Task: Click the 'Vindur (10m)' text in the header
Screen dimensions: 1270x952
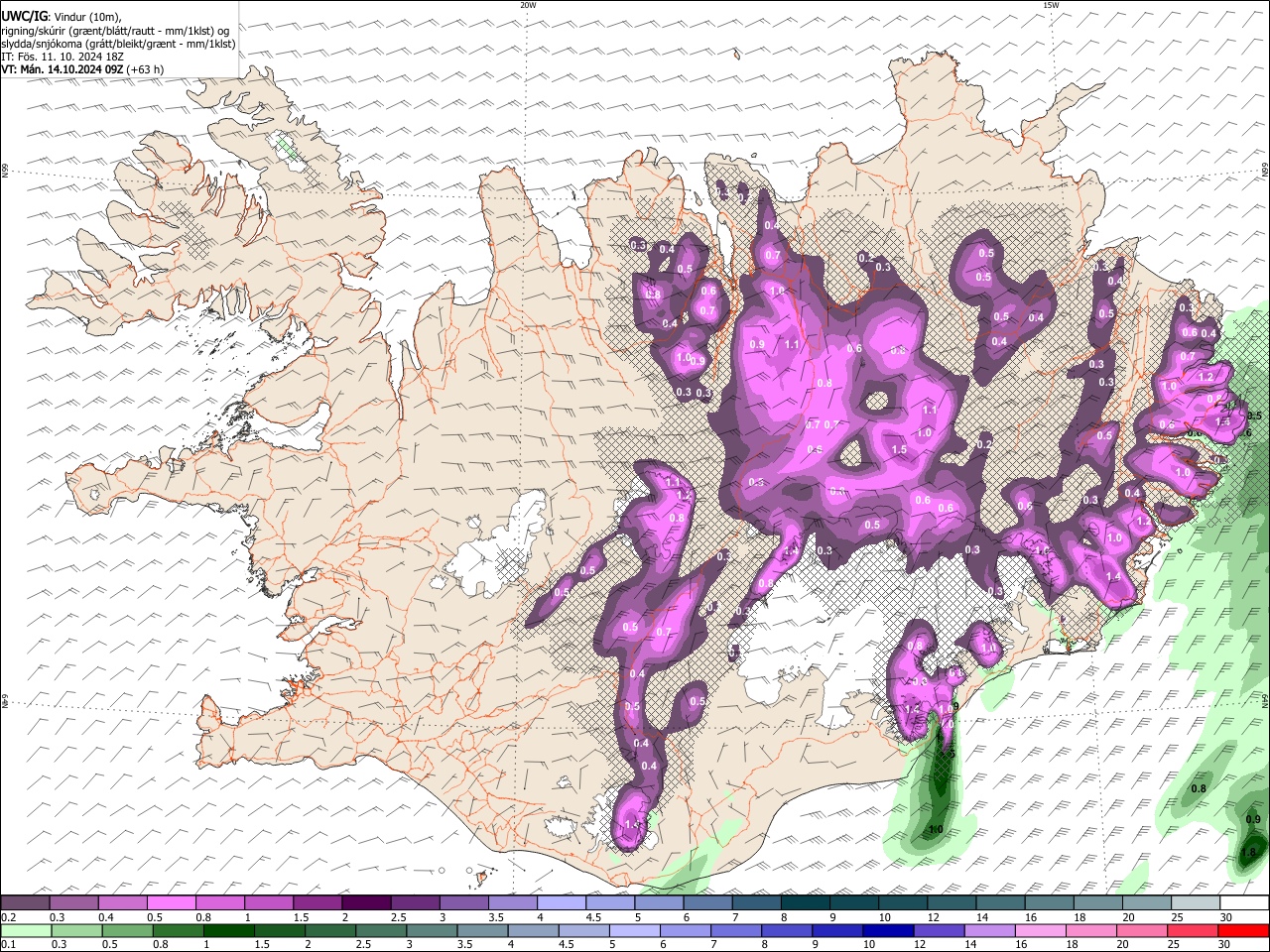Action: coord(86,17)
